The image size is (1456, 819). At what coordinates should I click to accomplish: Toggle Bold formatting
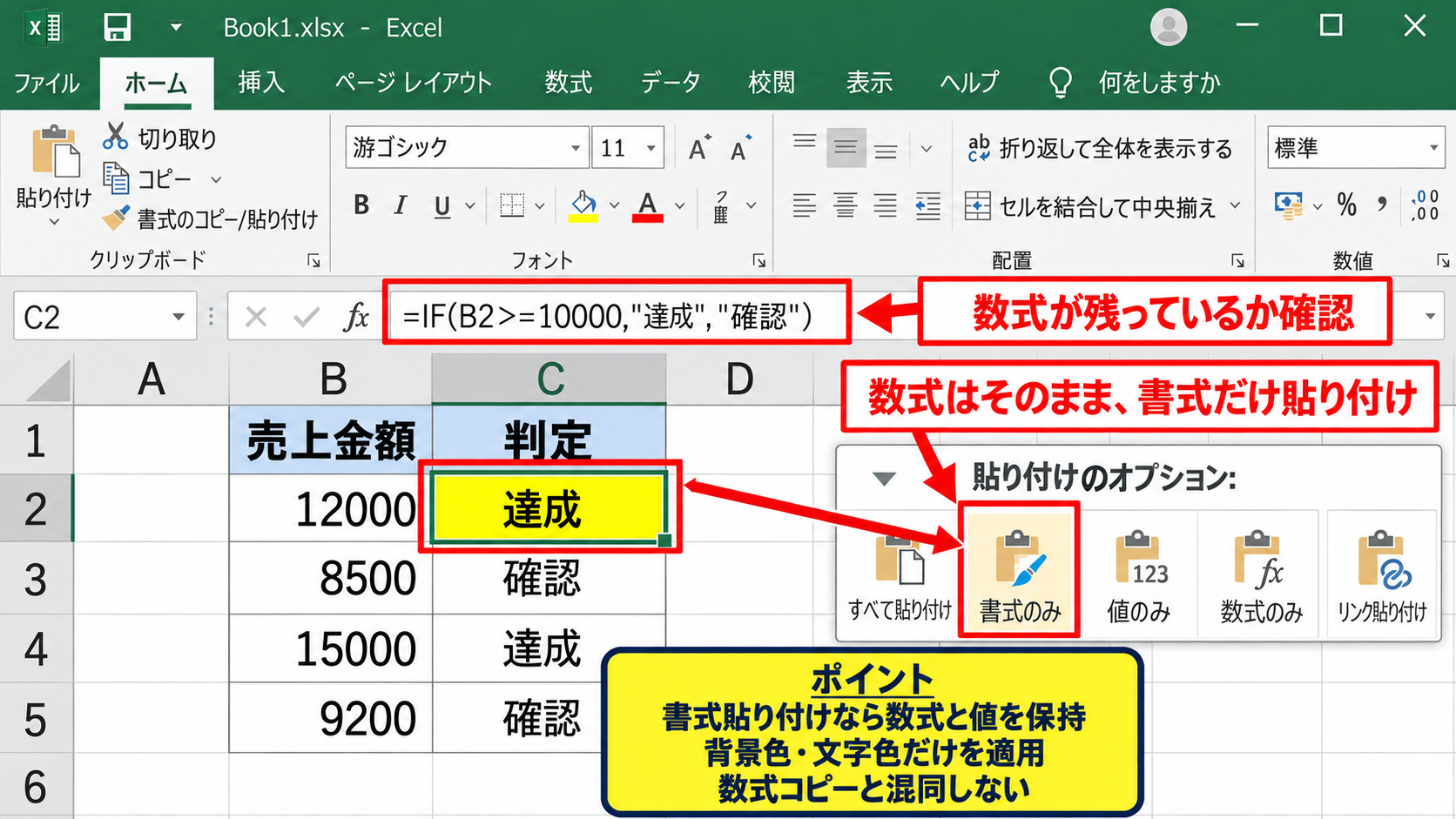click(x=361, y=205)
